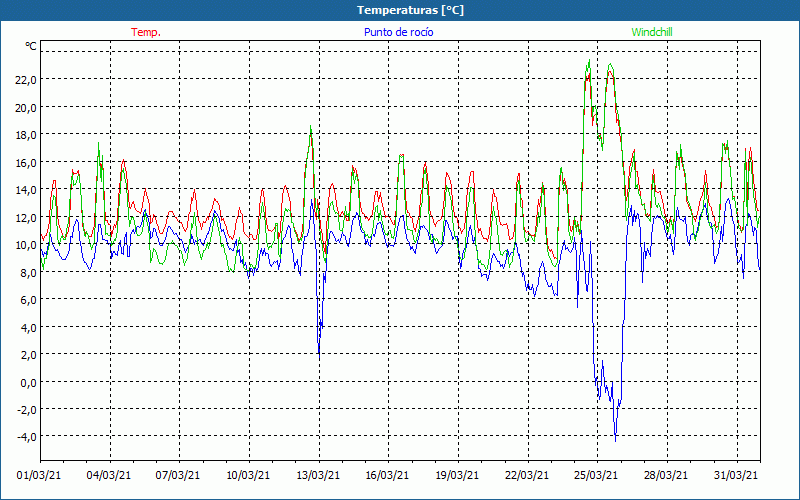This screenshot has height=500, width=800.
Task: Click the °C unit label on axis
Action: tap(31, 46)
